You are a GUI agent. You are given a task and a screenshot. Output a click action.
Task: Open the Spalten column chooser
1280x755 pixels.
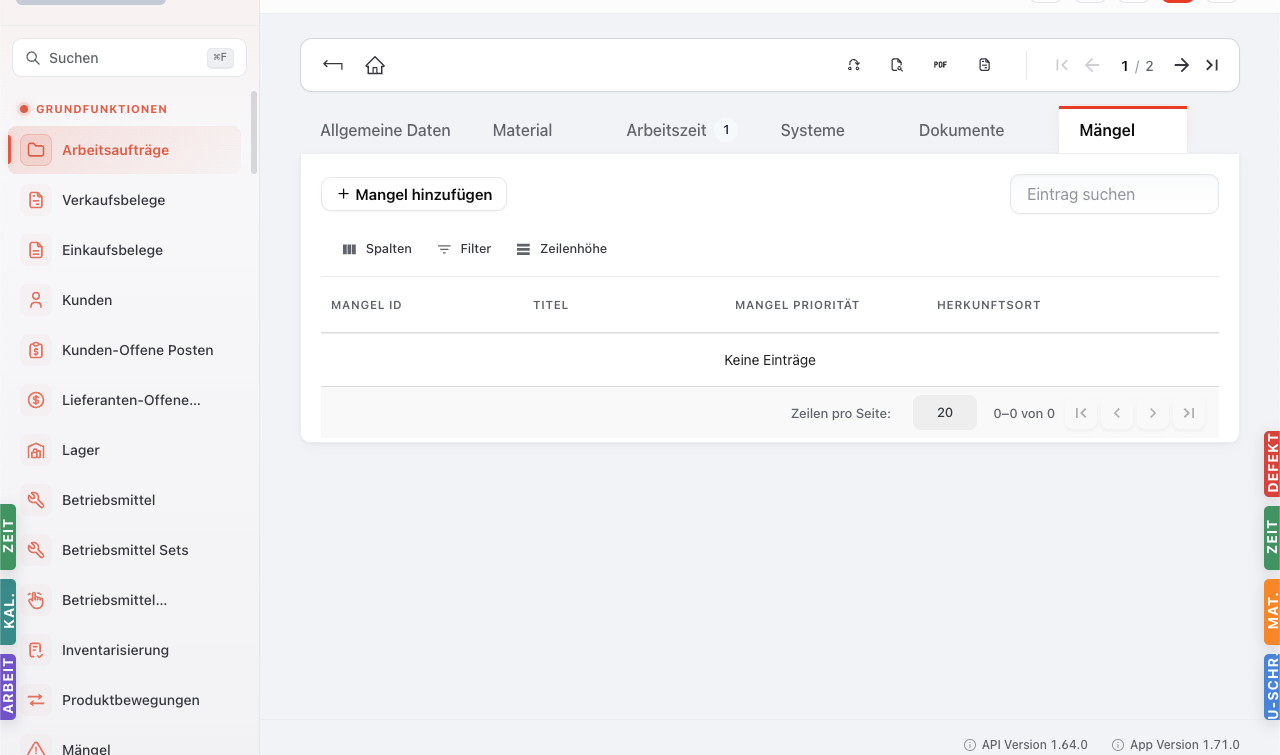pos(377,249)
